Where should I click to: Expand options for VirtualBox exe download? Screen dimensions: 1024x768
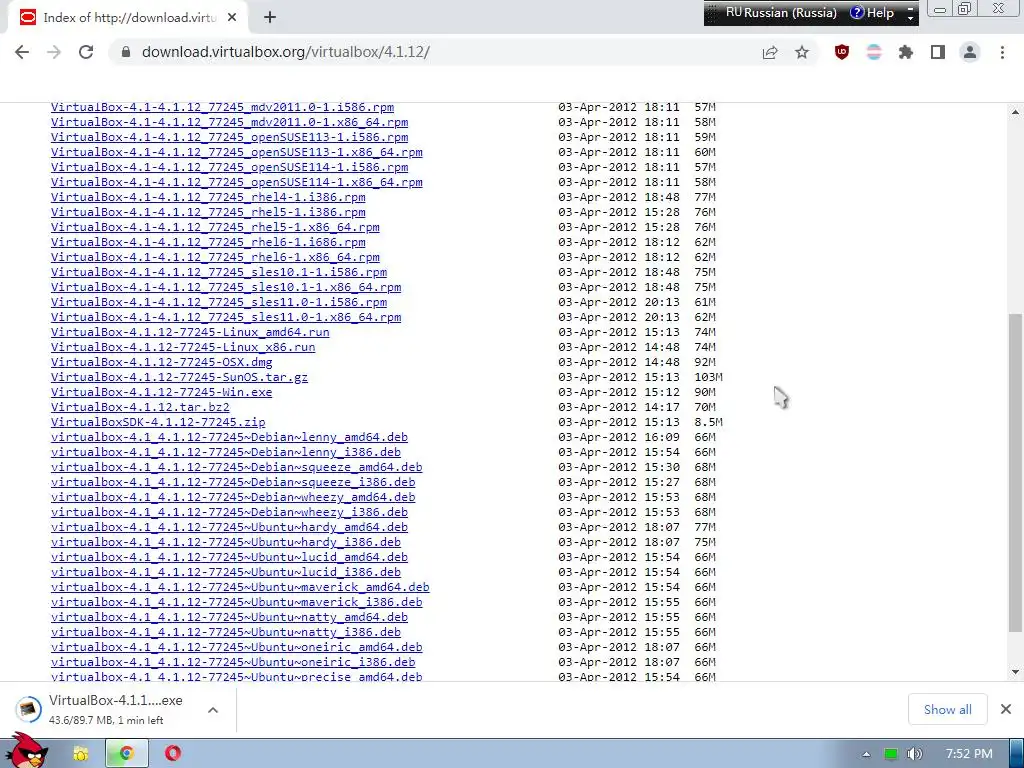213,710
